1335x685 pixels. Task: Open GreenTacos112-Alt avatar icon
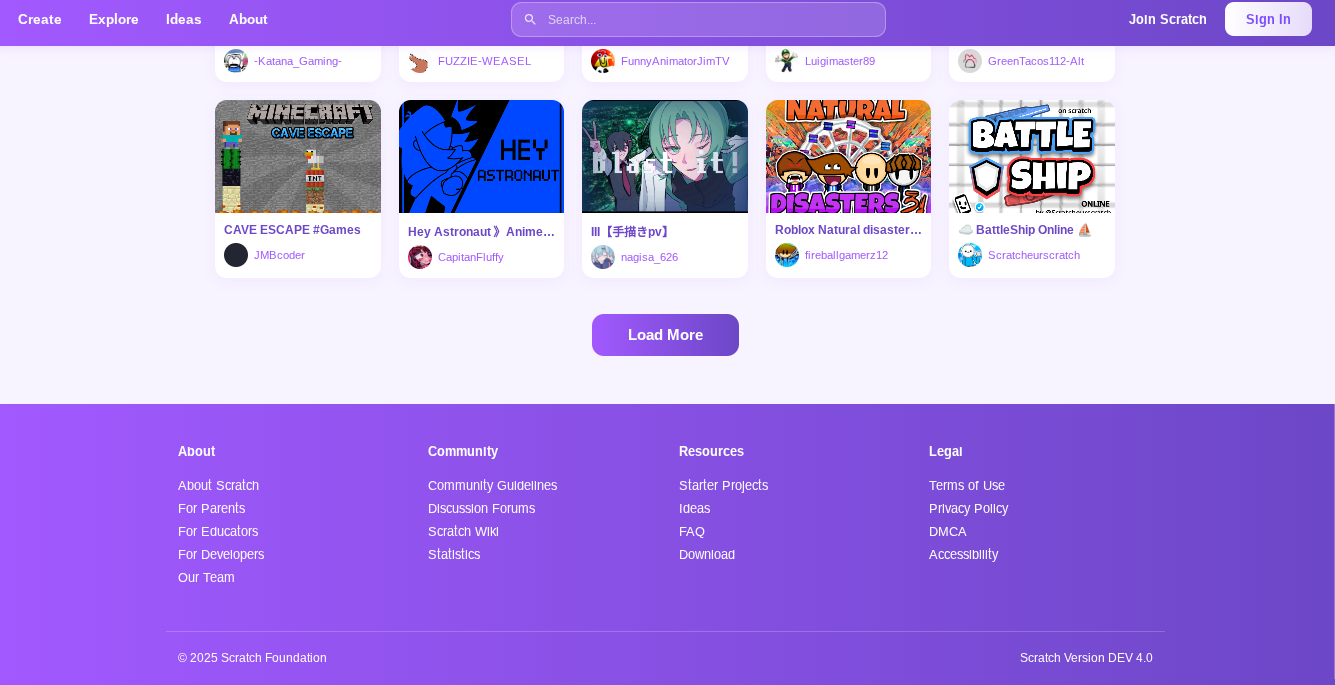(970, 61)
